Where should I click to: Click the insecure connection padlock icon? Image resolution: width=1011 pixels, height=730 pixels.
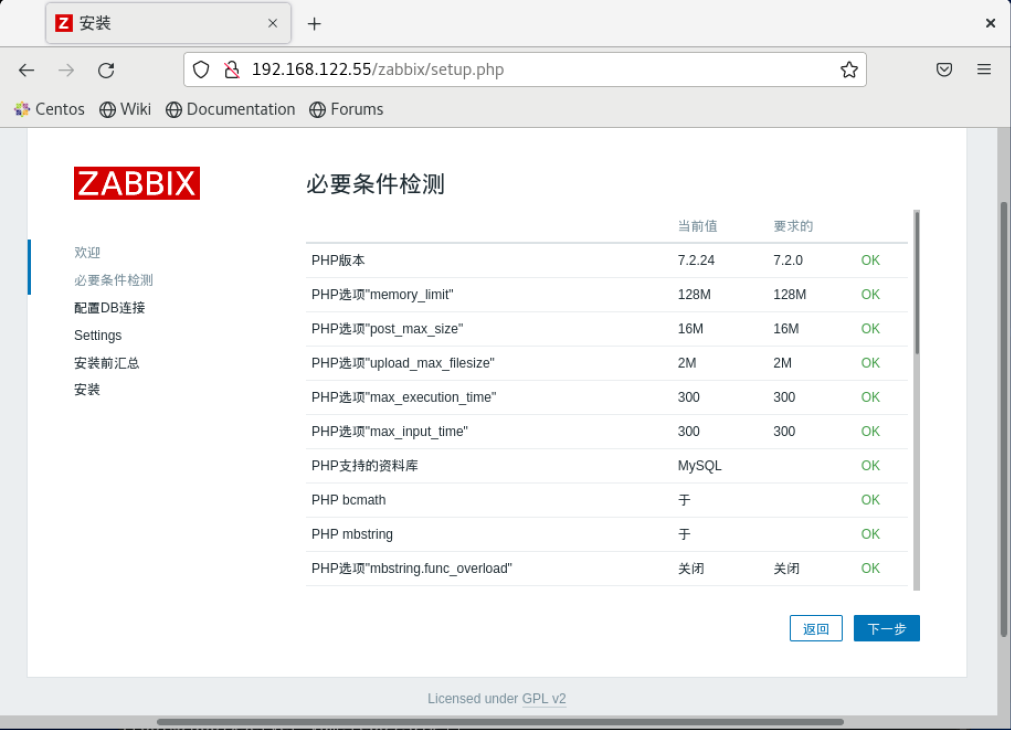pyautogui.click(x=231, y=70)
